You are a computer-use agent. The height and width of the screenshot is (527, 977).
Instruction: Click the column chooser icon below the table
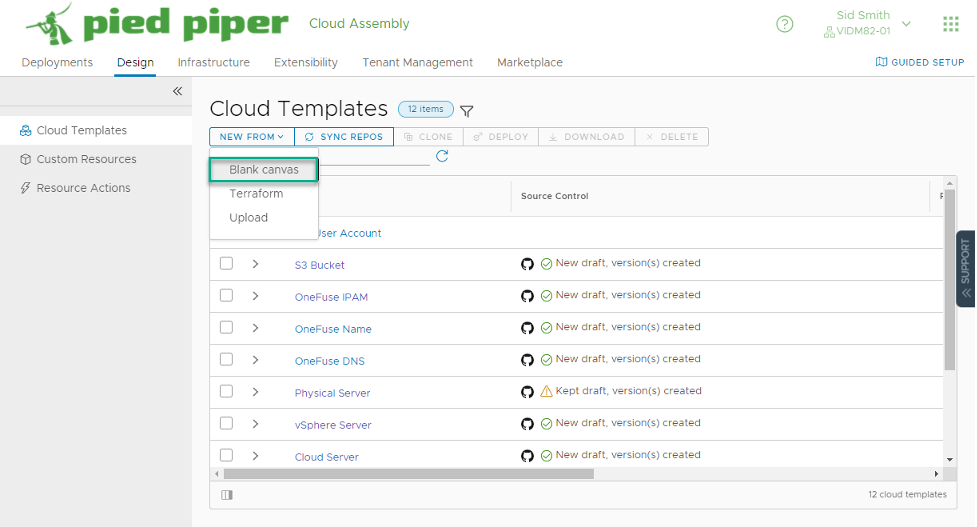pos(227,495)
